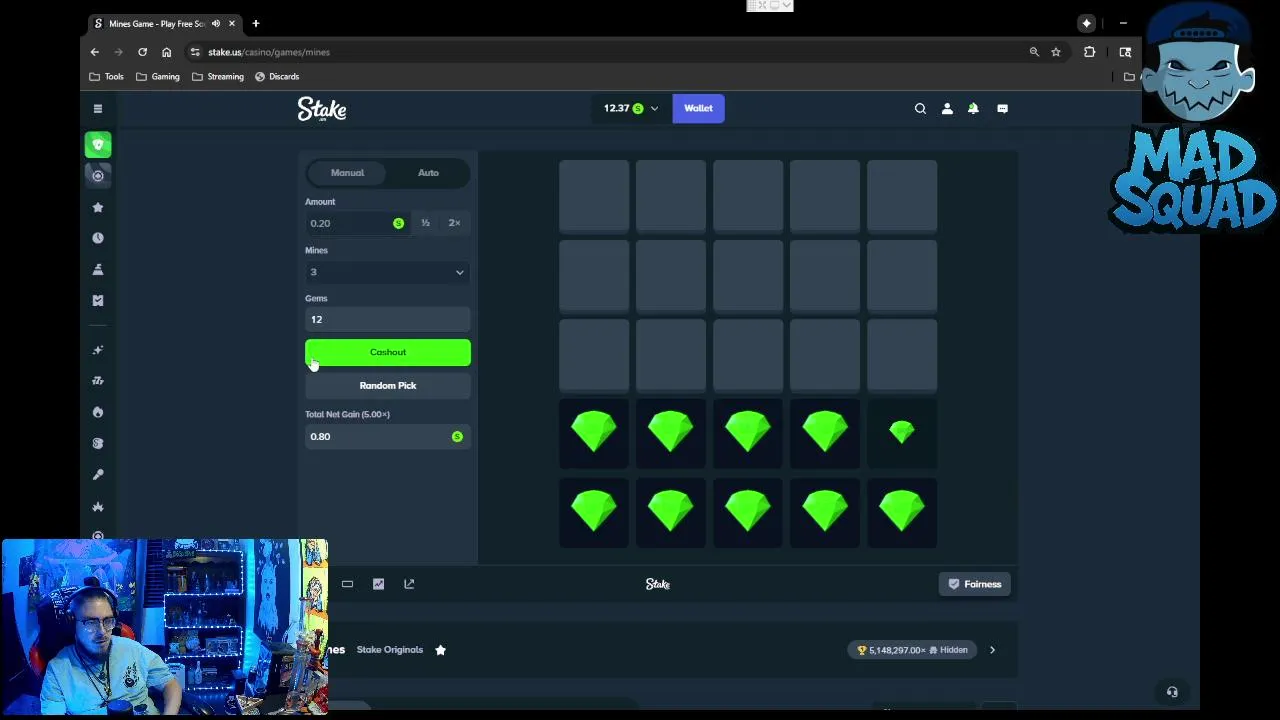The width and height of the screenshot is (1280, 720).
Task: Click the green Cashout button
Action: (x=387, y=352)
